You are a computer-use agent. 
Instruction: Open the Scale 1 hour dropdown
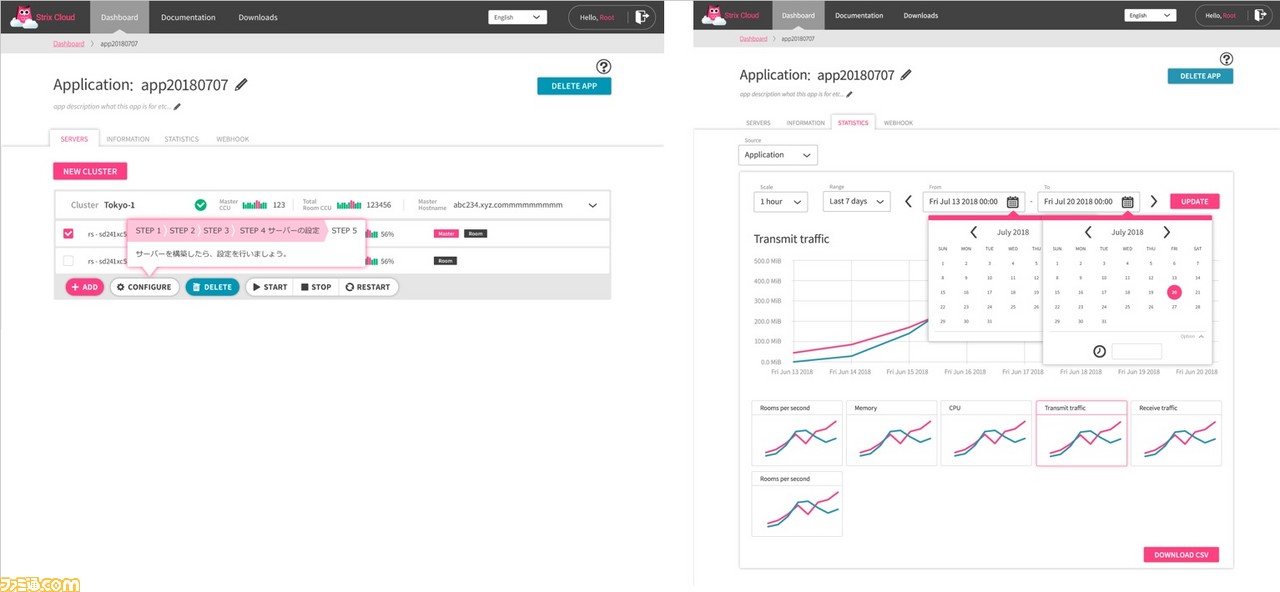click(780, 202)
